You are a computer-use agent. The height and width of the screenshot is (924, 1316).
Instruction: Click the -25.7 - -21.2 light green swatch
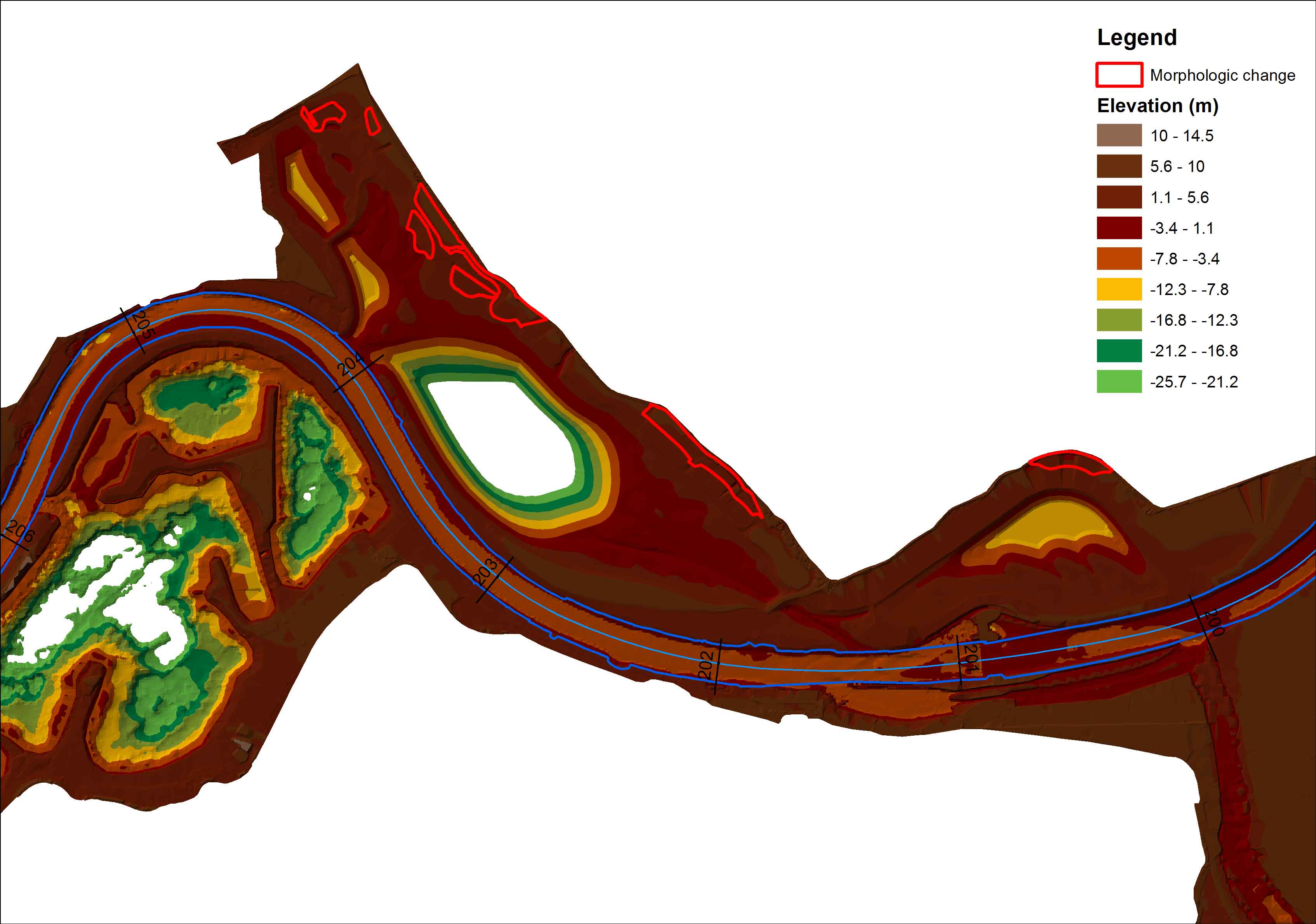click(1119, 382)
